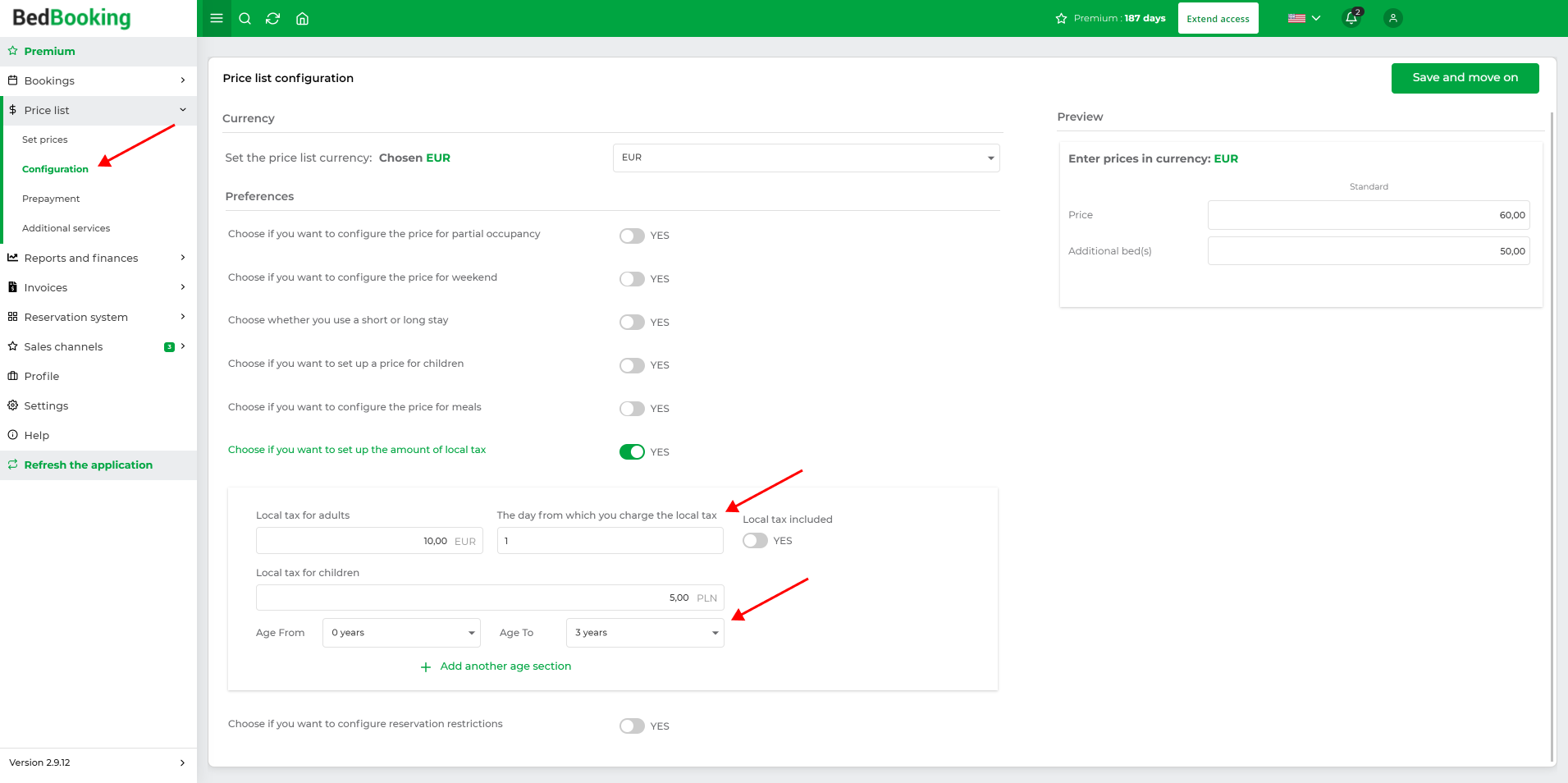Viewport: 1568px width, 783px height.
Task: Click Local tax for children input
Action: point(490,598)
